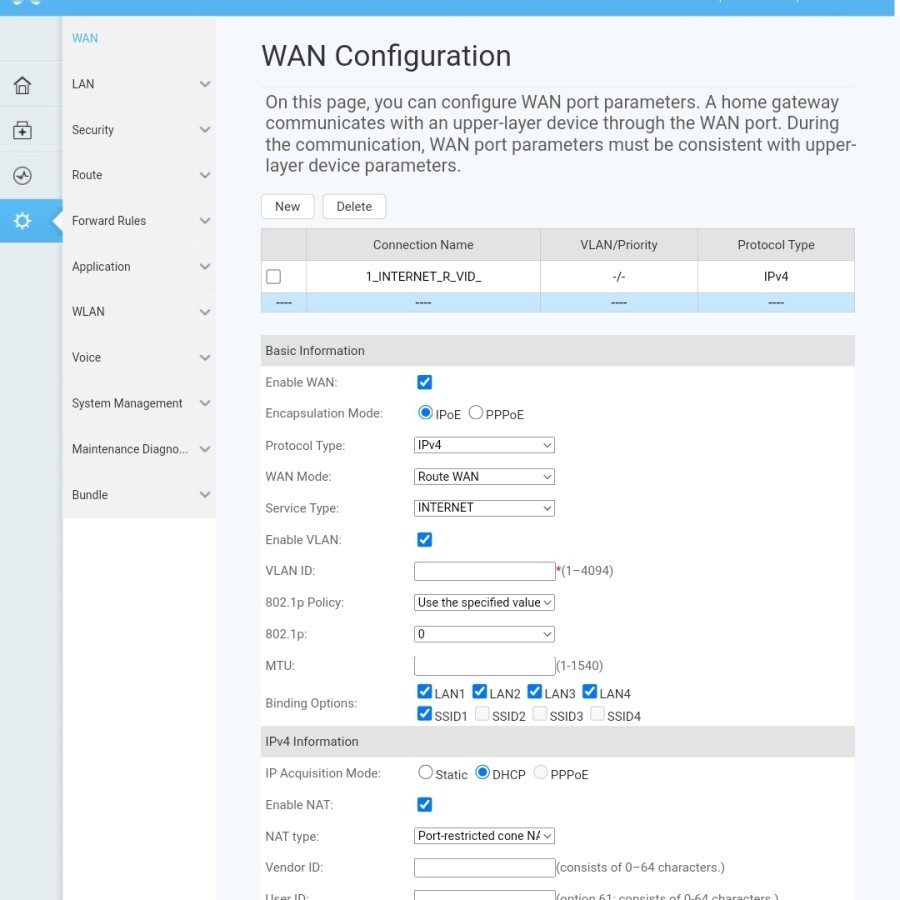The height and width of the screenshot is (900, 900).
Task: Open the Security menu item
Action: [92, 130]
